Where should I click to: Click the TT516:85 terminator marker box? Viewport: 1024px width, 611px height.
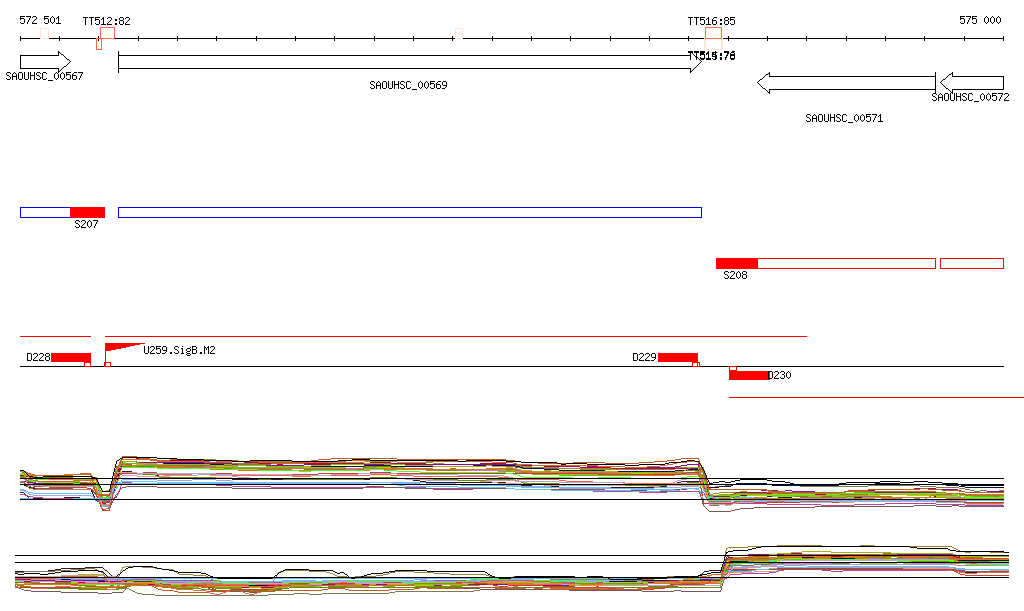pyautogui.click(x=713, y=33)
